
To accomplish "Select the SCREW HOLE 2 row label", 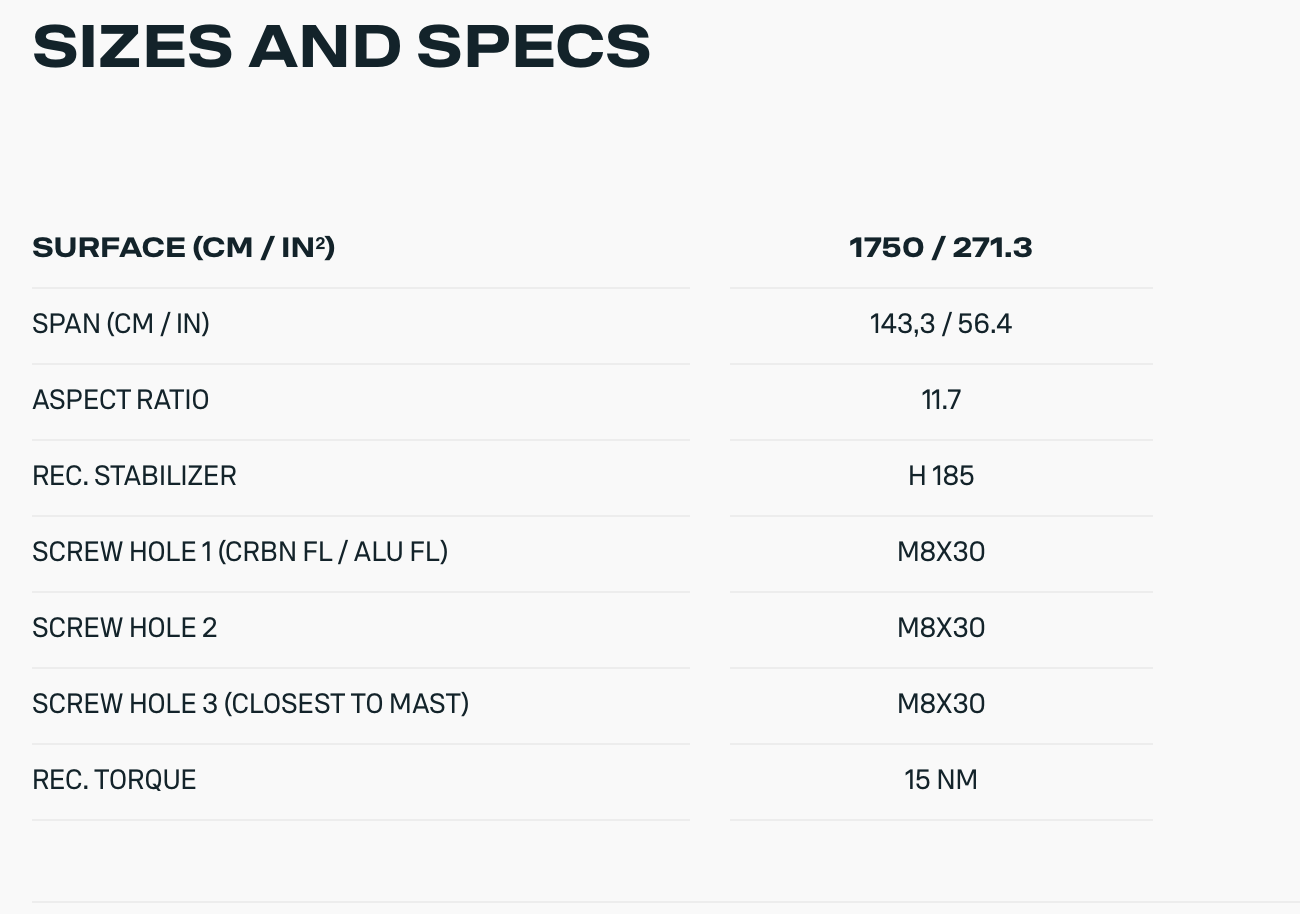I will pos(125,628).
